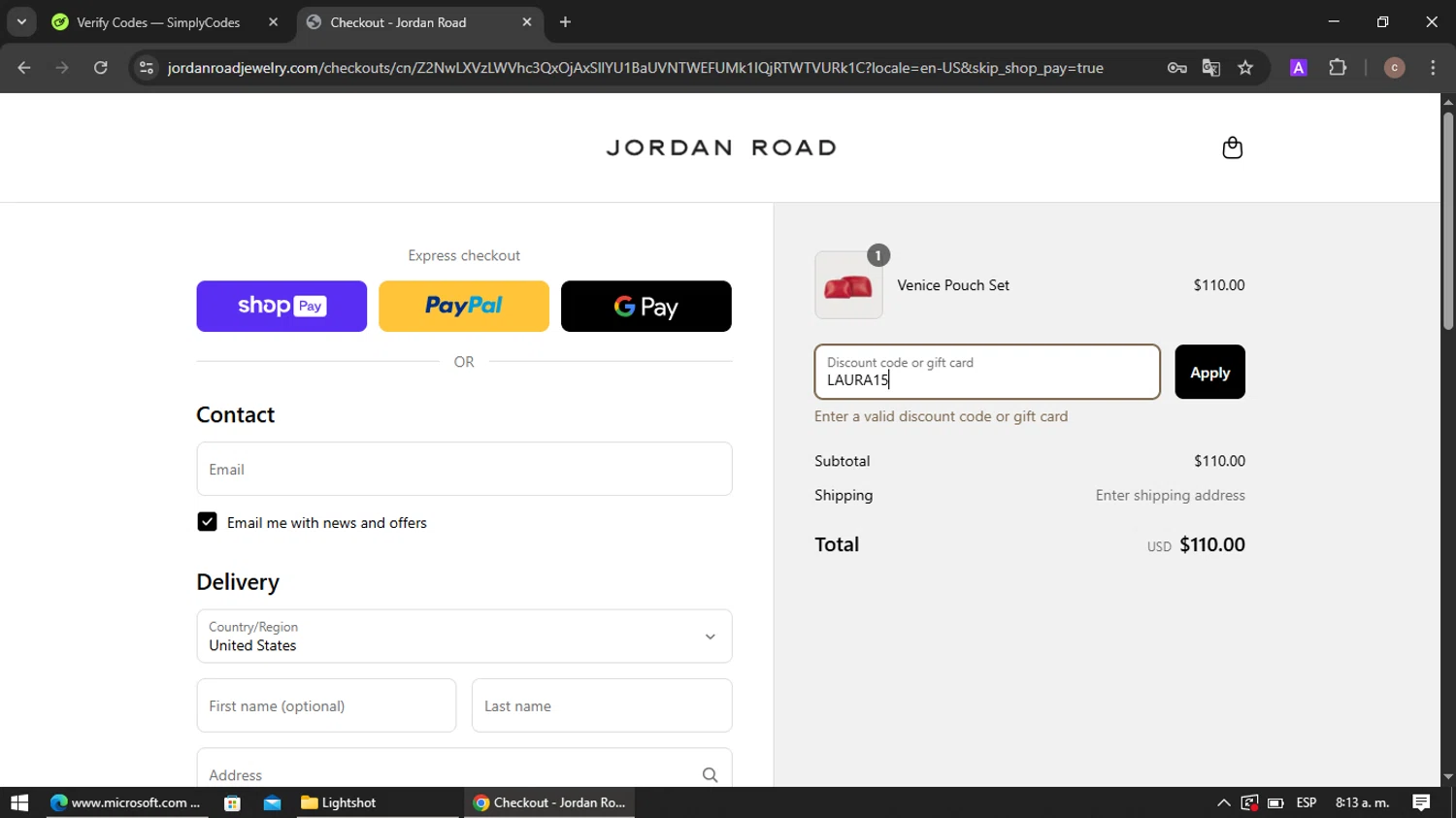Viewport: 1456px width, 818px height.
Task: Click the Enter shipping address text
Action: click(x=1171, y=495)
